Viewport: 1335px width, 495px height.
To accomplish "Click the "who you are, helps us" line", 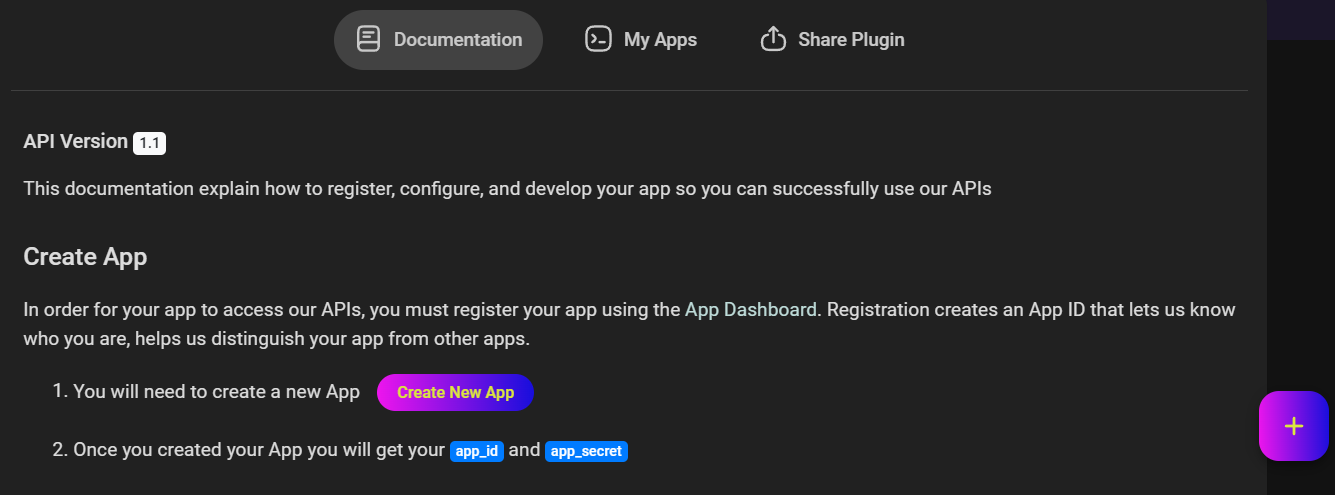I will 276,339.
